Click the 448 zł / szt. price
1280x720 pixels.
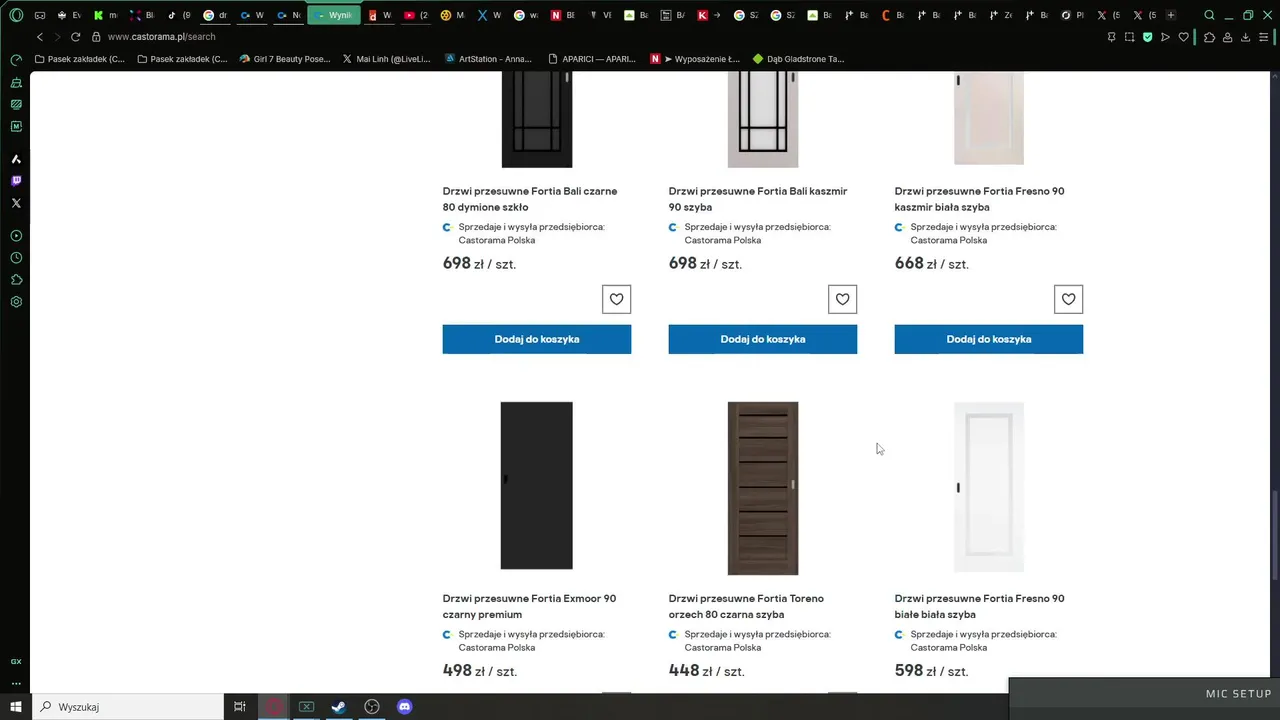coord(707,671)
